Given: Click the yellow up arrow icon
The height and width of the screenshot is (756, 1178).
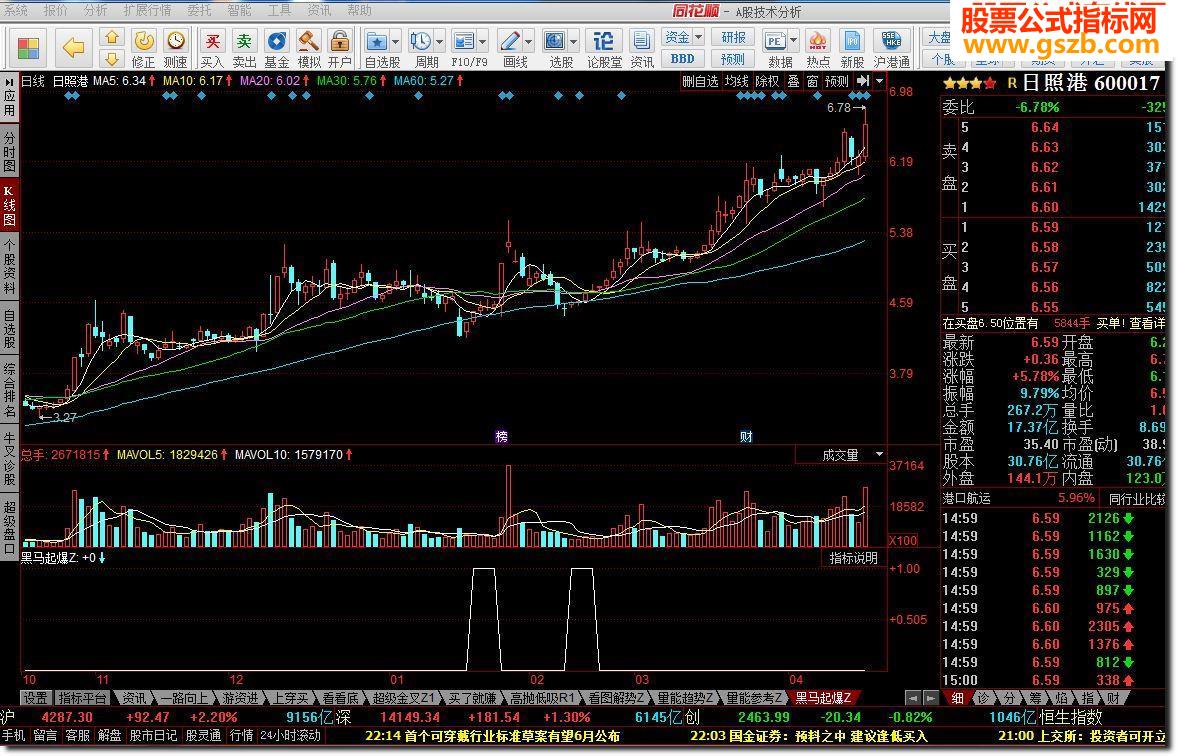Looking at the screenshot, I should [112, 37].
